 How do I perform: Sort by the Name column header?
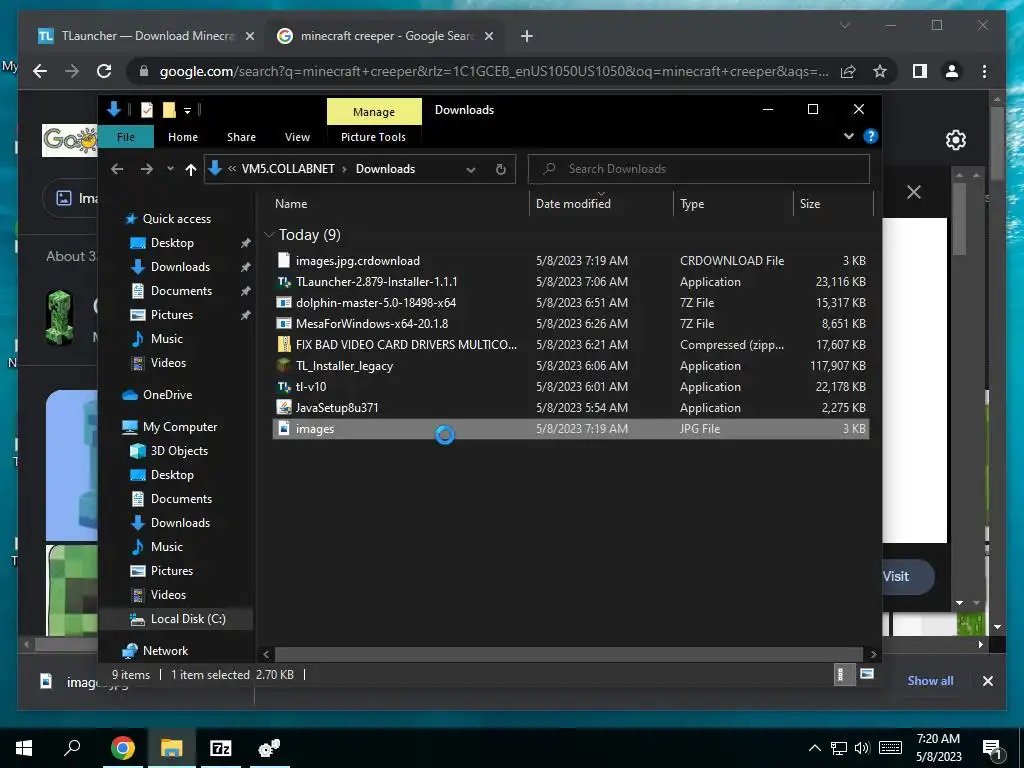click(291, 204)
